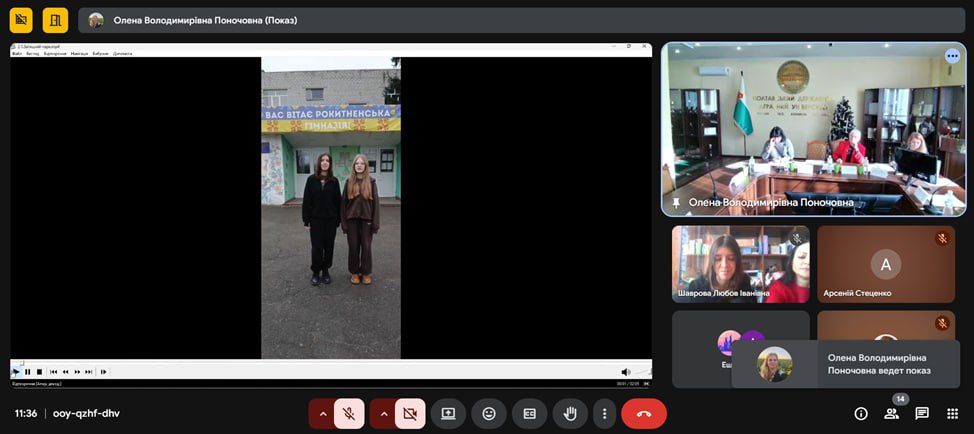Unmute the microphone
Screen dimensions: 974x434
click(349, 413)
